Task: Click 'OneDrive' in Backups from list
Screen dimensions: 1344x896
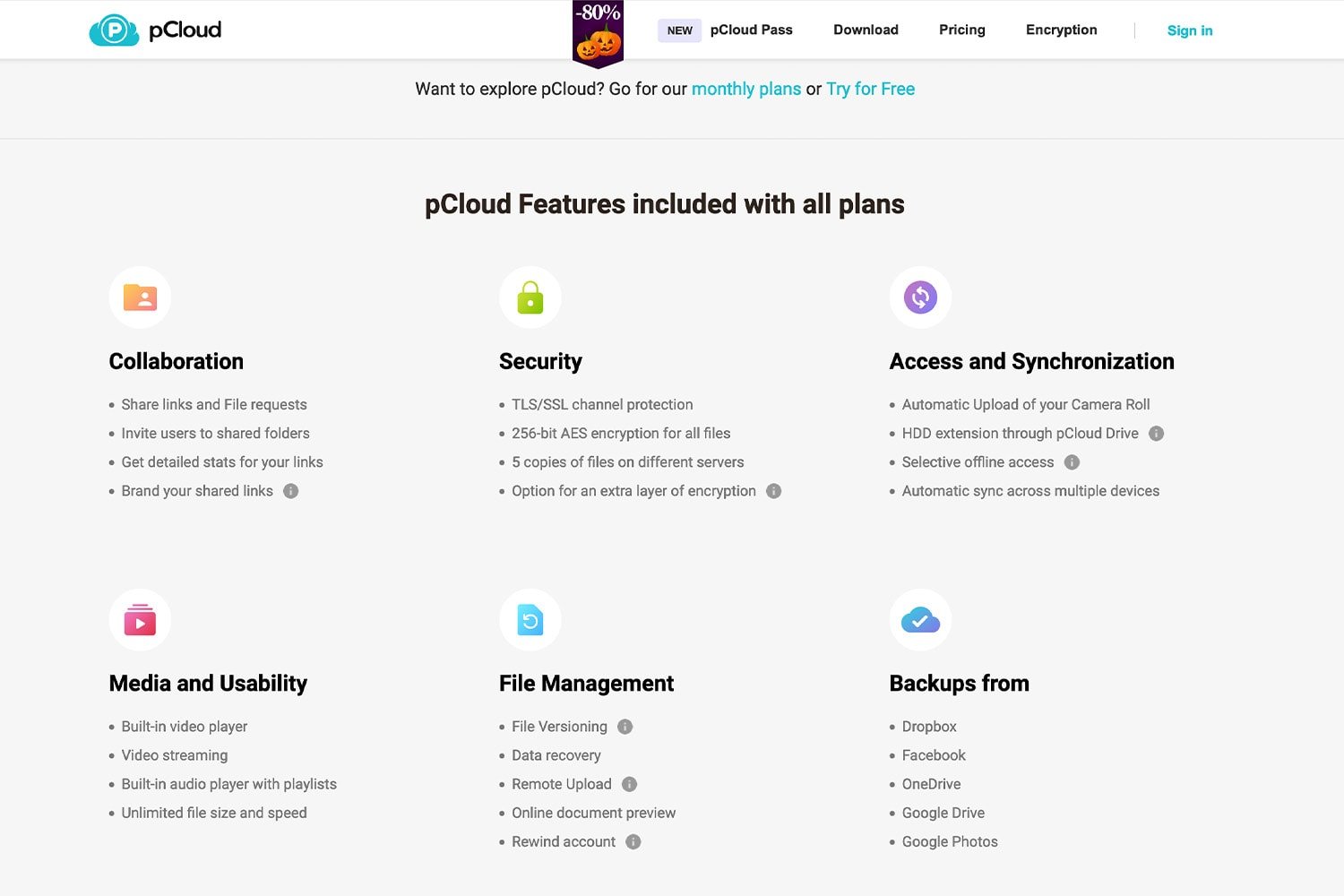Action: pos(932,784)
